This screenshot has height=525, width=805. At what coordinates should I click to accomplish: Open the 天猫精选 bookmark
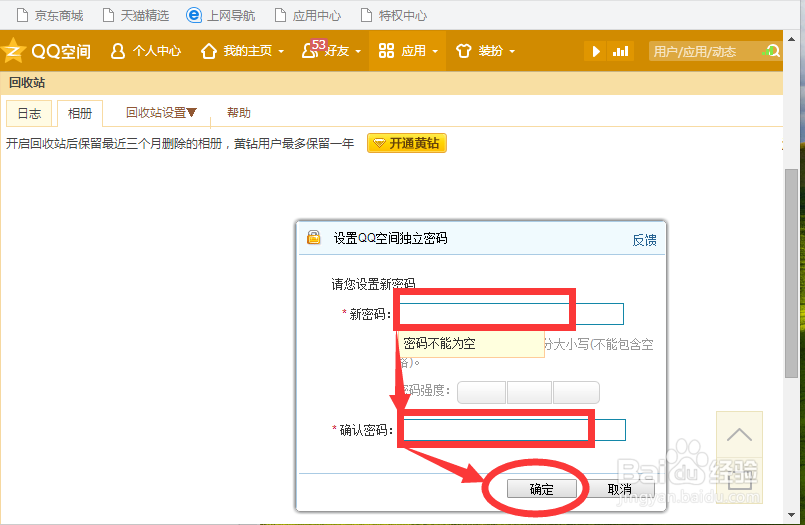(x=136, y=15)
